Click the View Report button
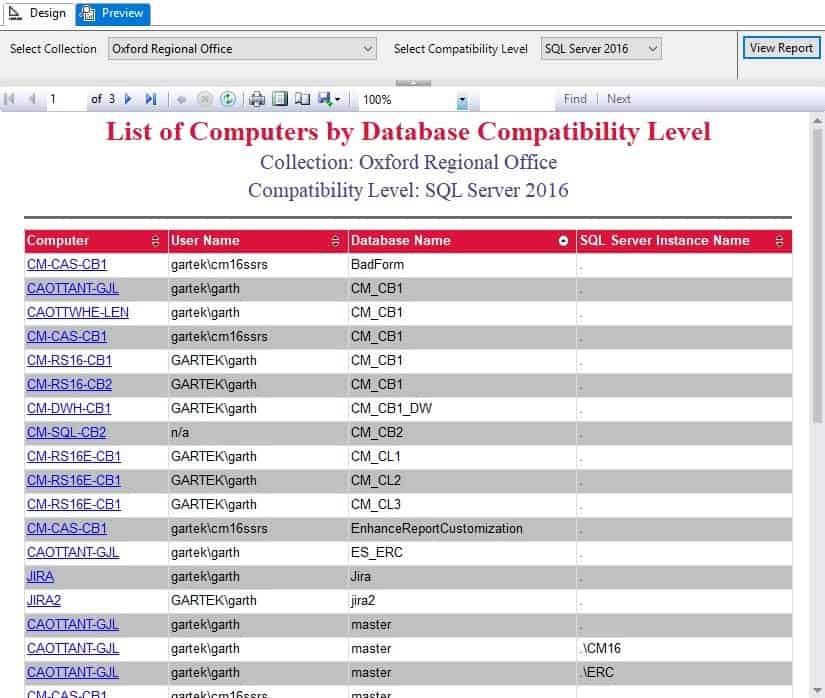Screen dimensions: 825x698 click(781, 48)
